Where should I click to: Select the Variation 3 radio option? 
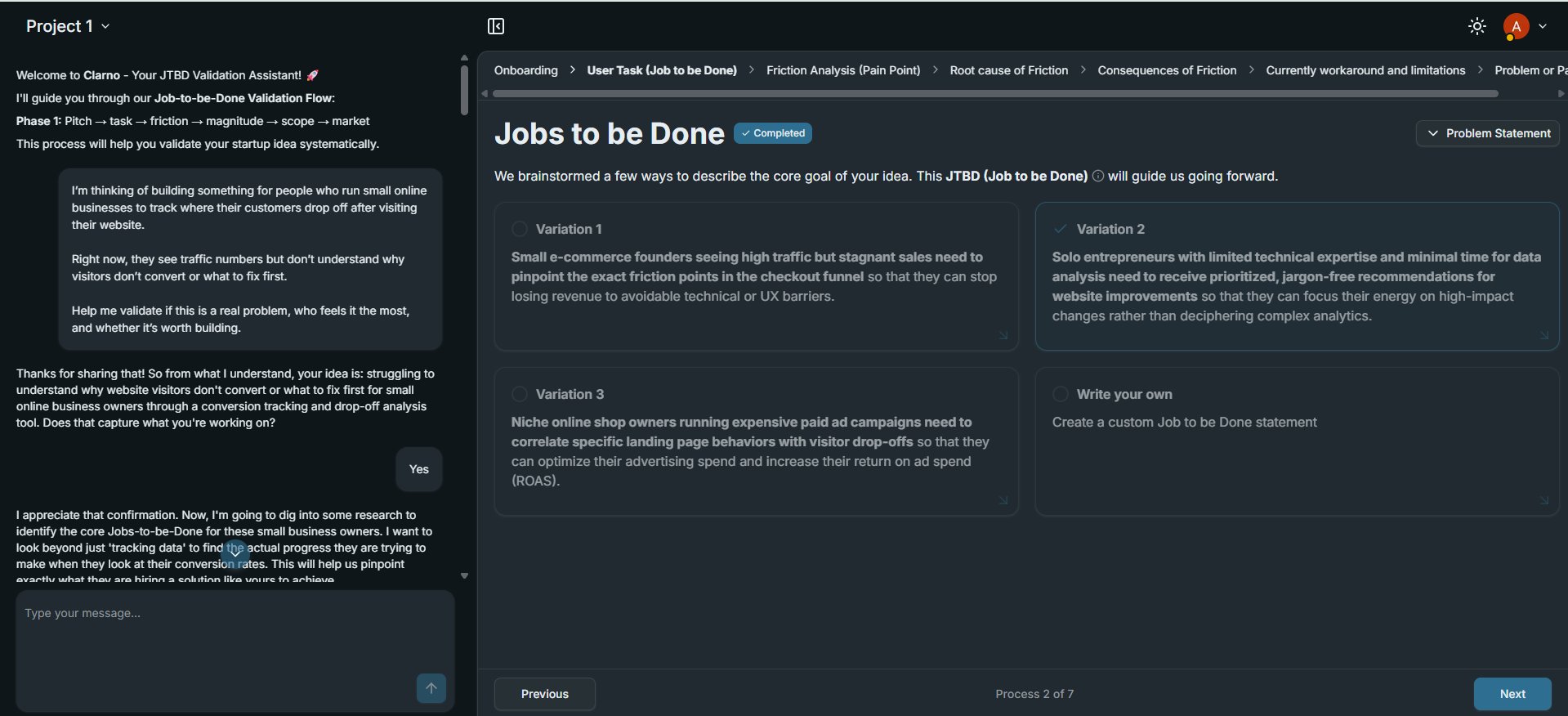[x=520, y=394]
